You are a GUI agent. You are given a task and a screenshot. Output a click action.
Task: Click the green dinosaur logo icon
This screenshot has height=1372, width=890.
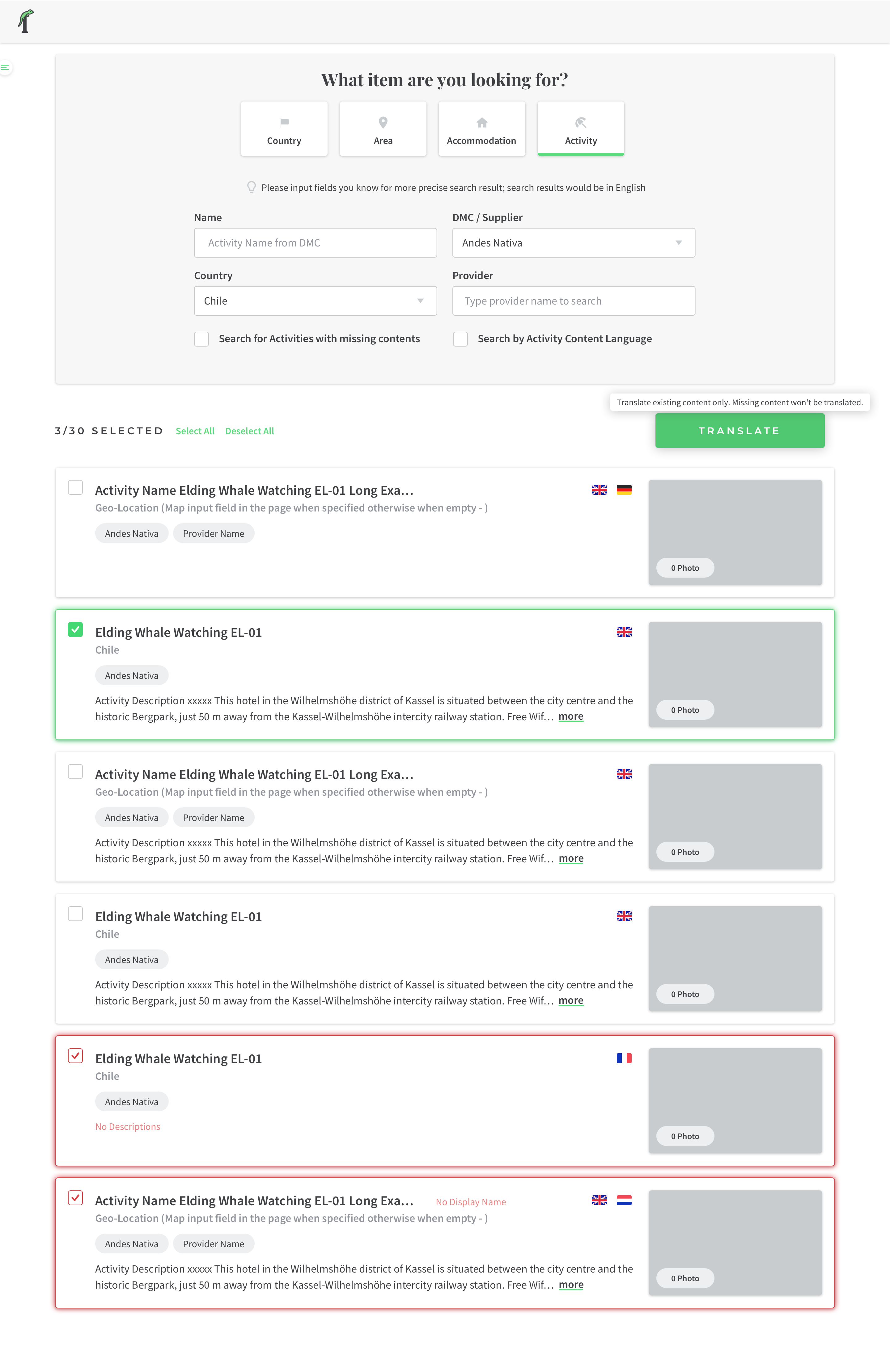(x=25, y=21)
